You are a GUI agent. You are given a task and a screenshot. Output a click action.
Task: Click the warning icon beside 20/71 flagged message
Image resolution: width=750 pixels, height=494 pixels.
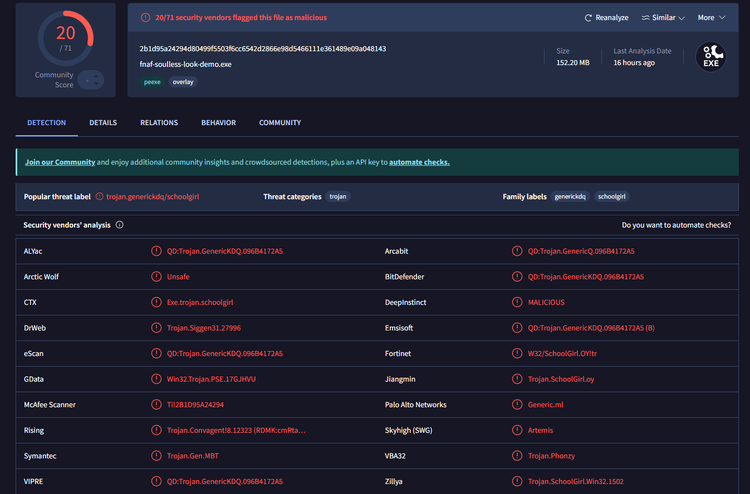[145, 18]
